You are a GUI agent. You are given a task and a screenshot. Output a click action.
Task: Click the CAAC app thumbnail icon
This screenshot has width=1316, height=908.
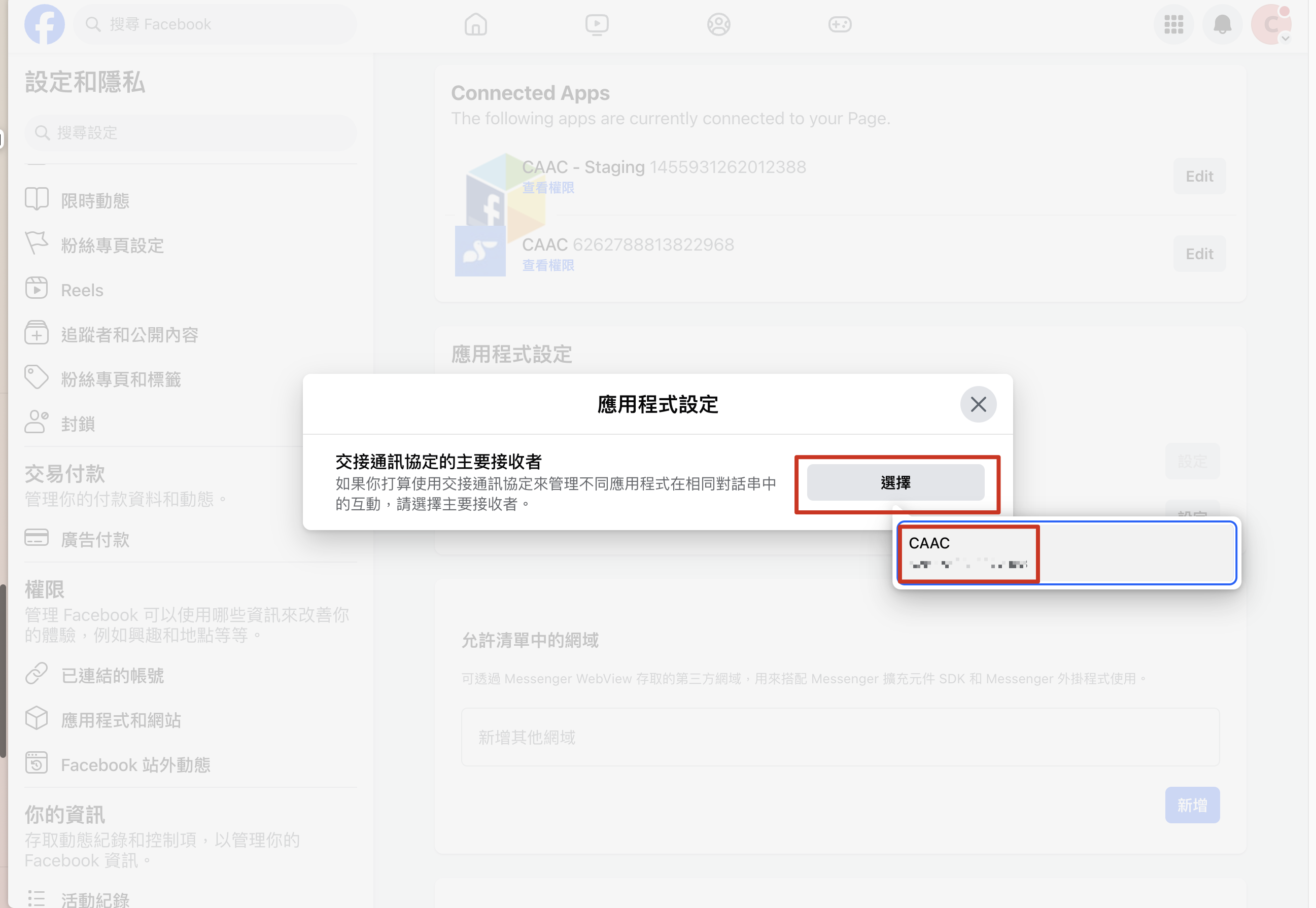click(480, 251)
